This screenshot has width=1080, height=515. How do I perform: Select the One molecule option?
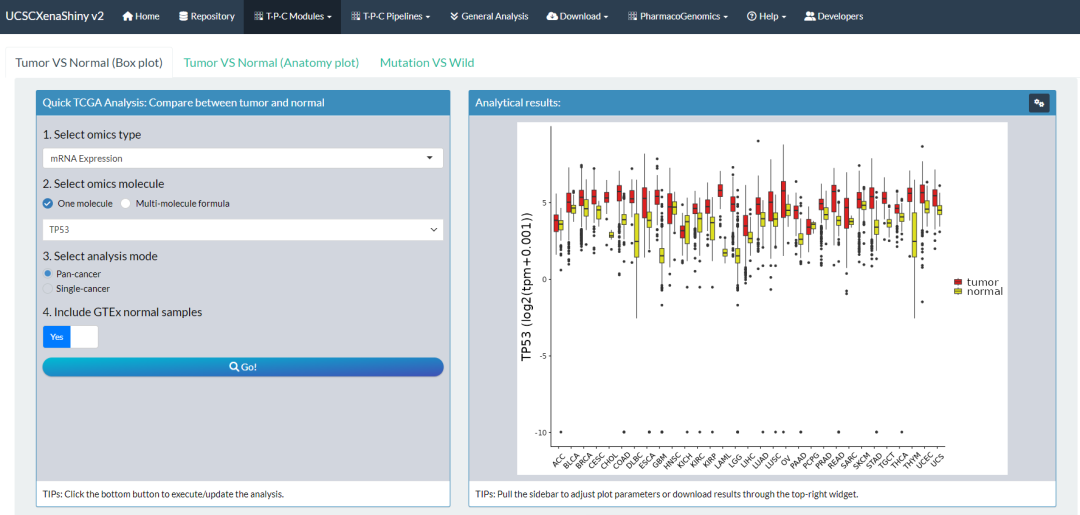click(x=78, y=204)
